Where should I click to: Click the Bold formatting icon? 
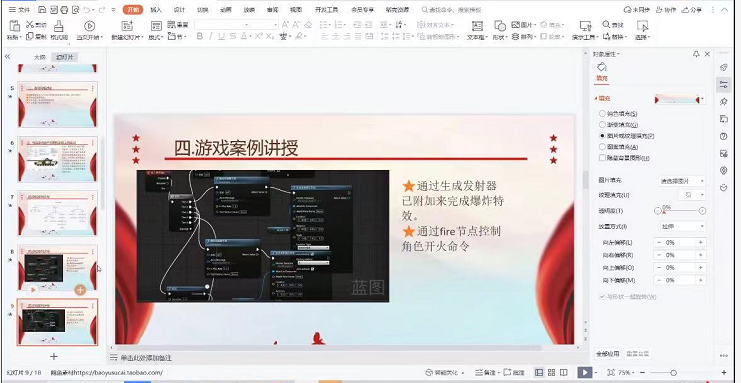coord(199,36)
